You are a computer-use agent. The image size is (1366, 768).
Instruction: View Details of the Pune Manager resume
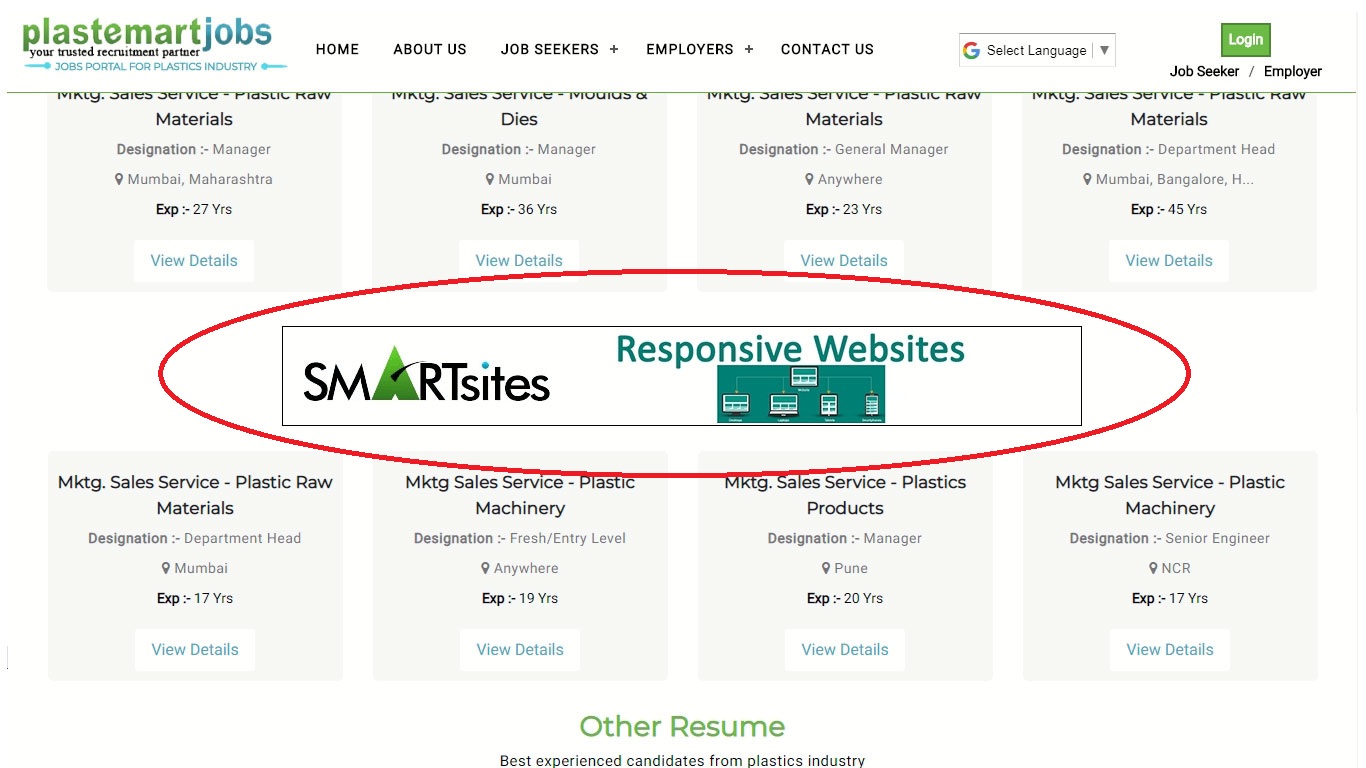click(845, 650)
